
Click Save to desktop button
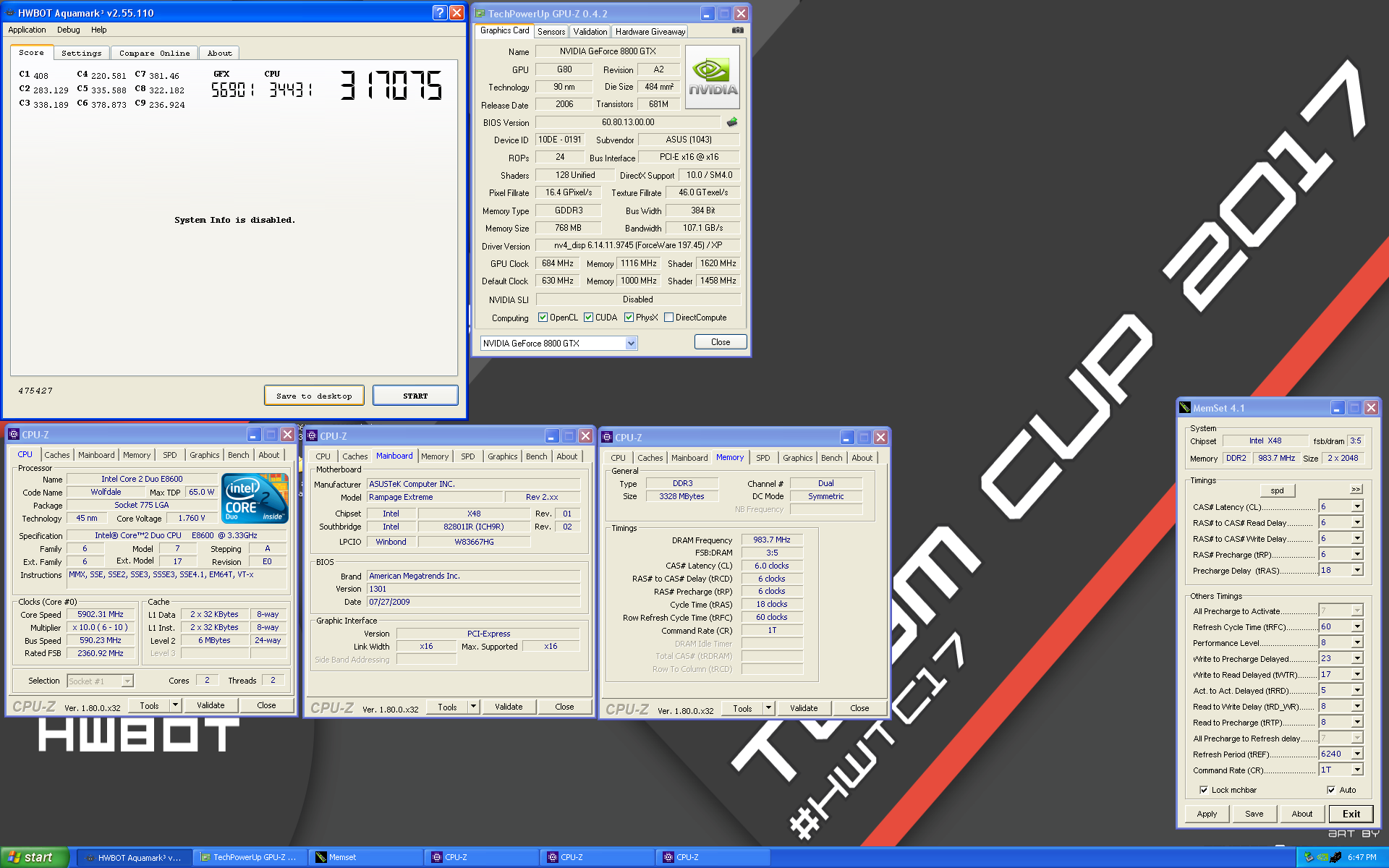coord(314,396)
